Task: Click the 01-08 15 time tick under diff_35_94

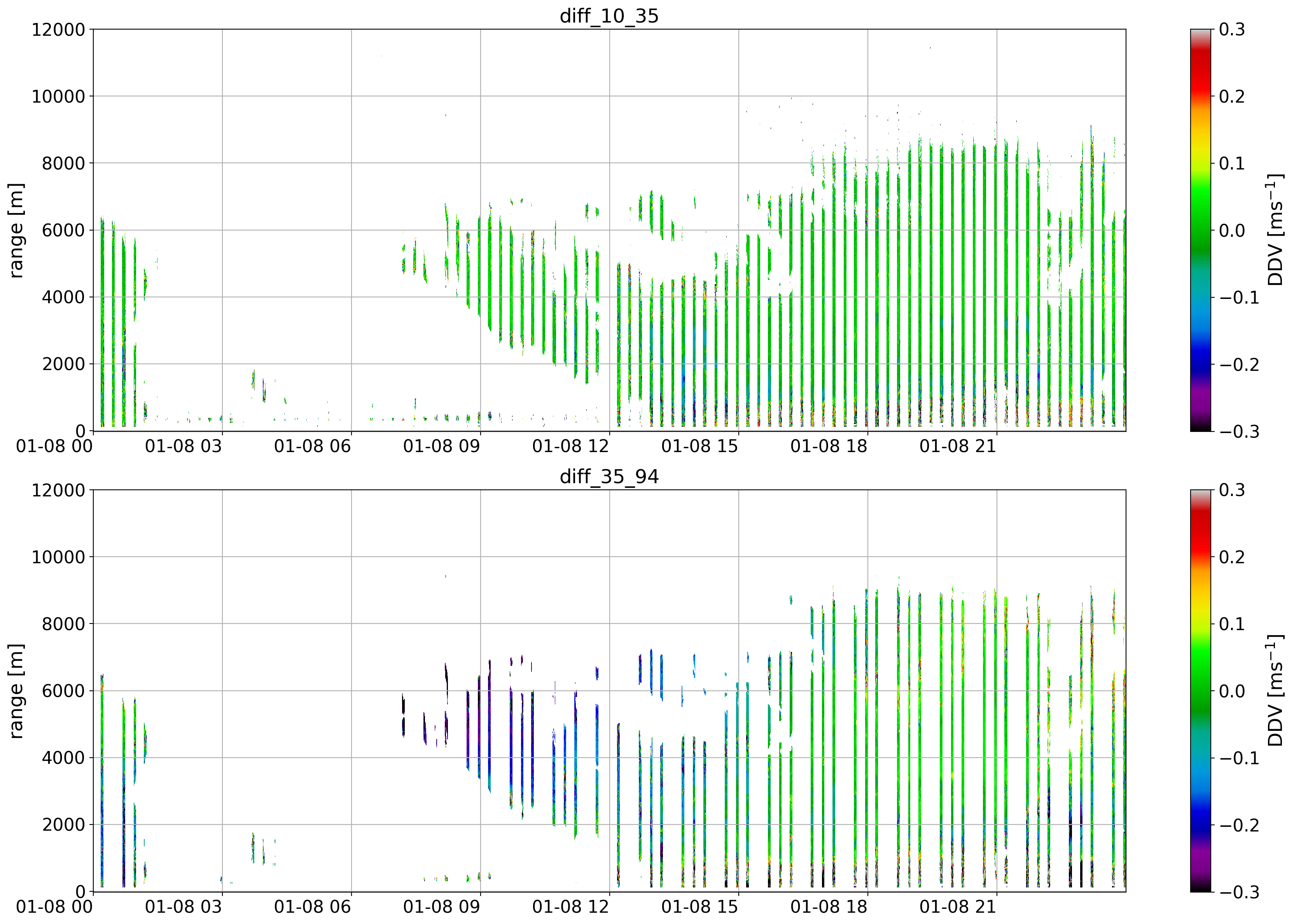Action: (700, 907)
